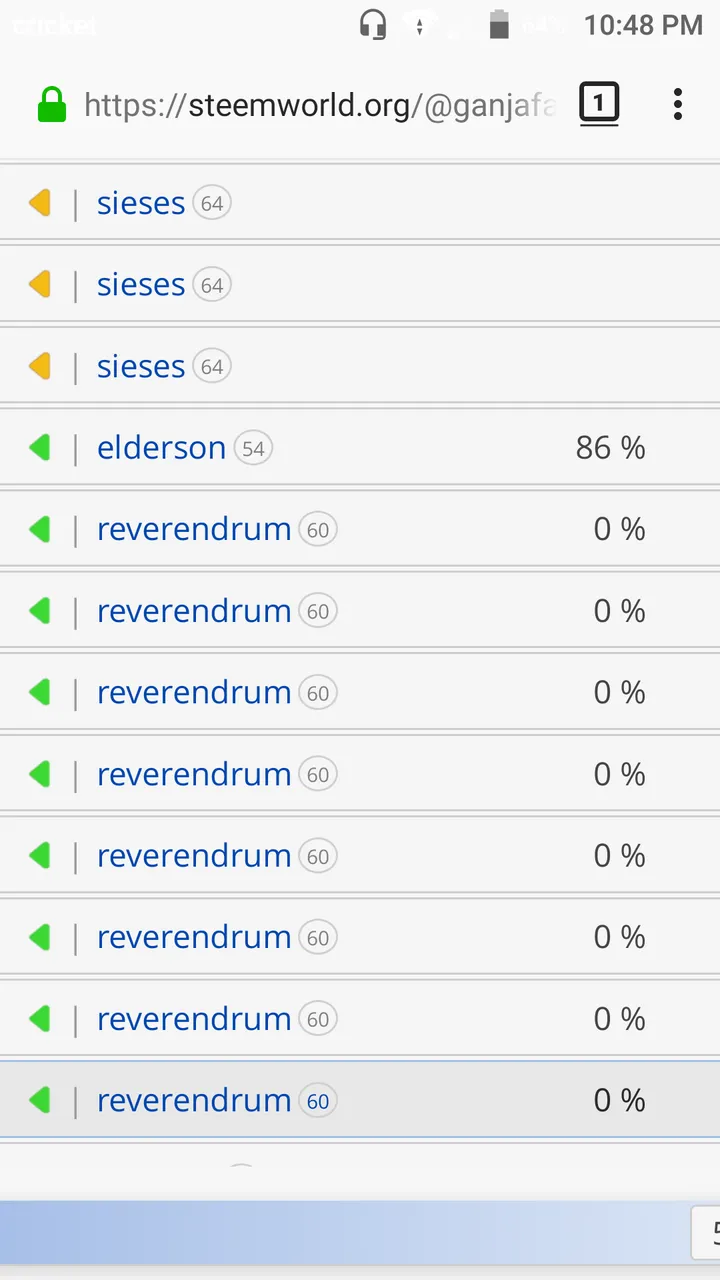Click the 54 reputation badge next to elderson
This screenshot has height=1280, width=720.
tap(253, 449)
